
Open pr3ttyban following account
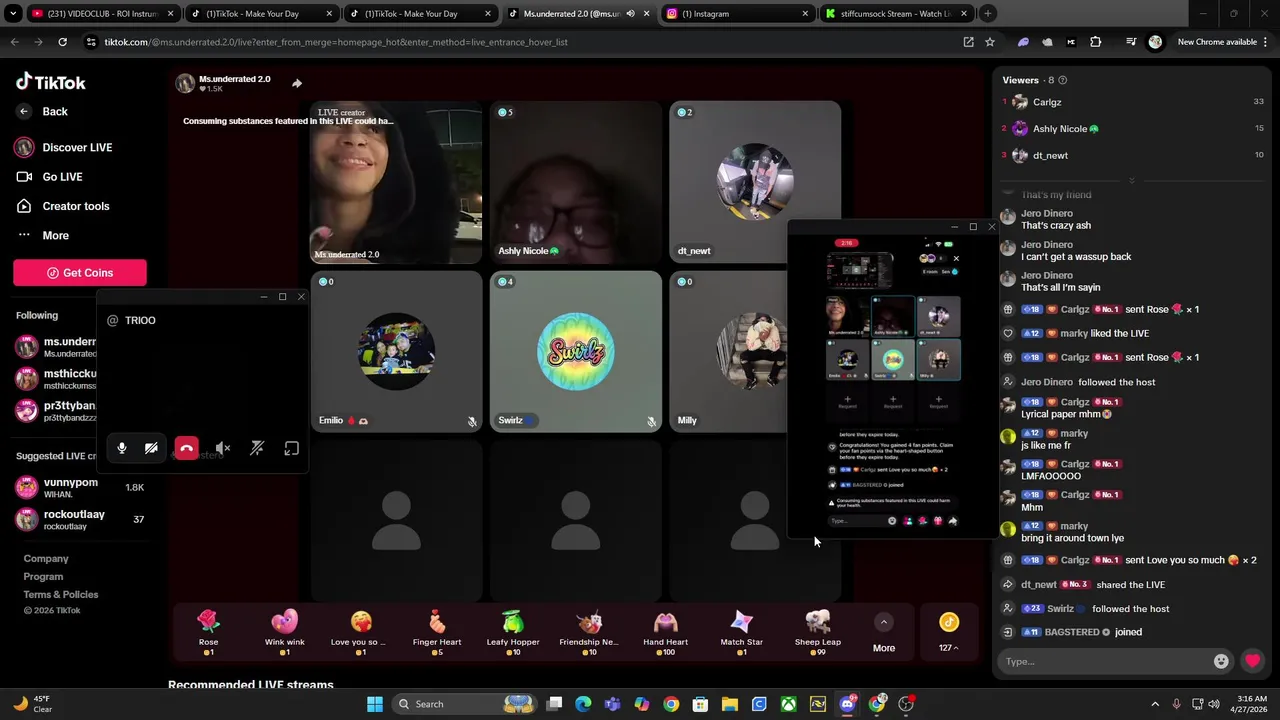pyautogui.click(x=57, y=411)
